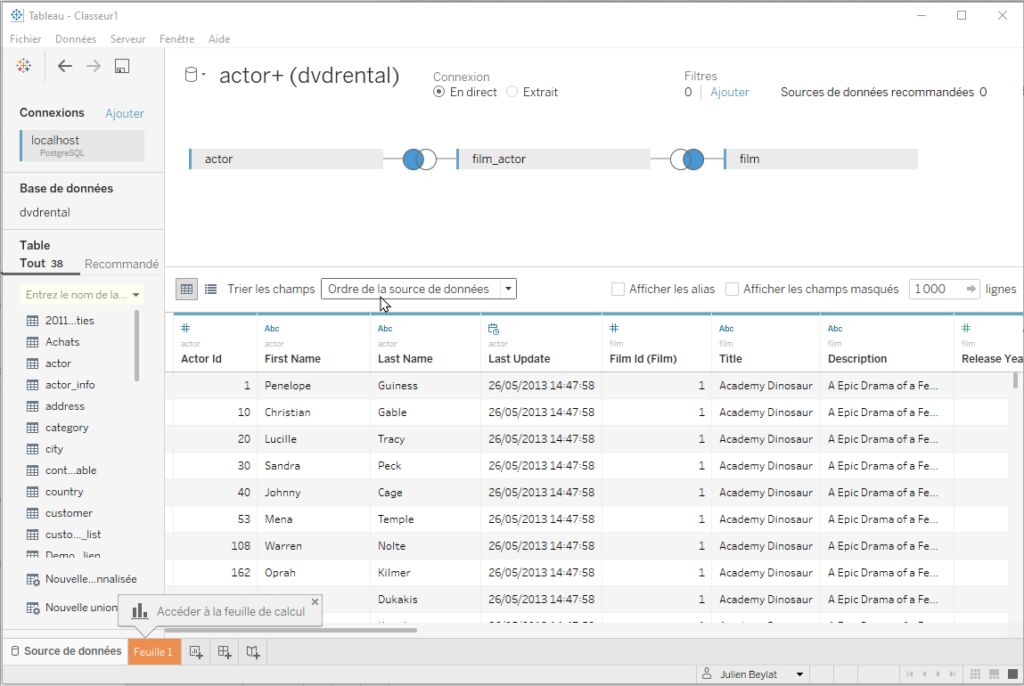Open the film_actor–film join Venn icon
Image resolution: width=1024 pixels, height=686 pixels.
(x=687, y=159)
